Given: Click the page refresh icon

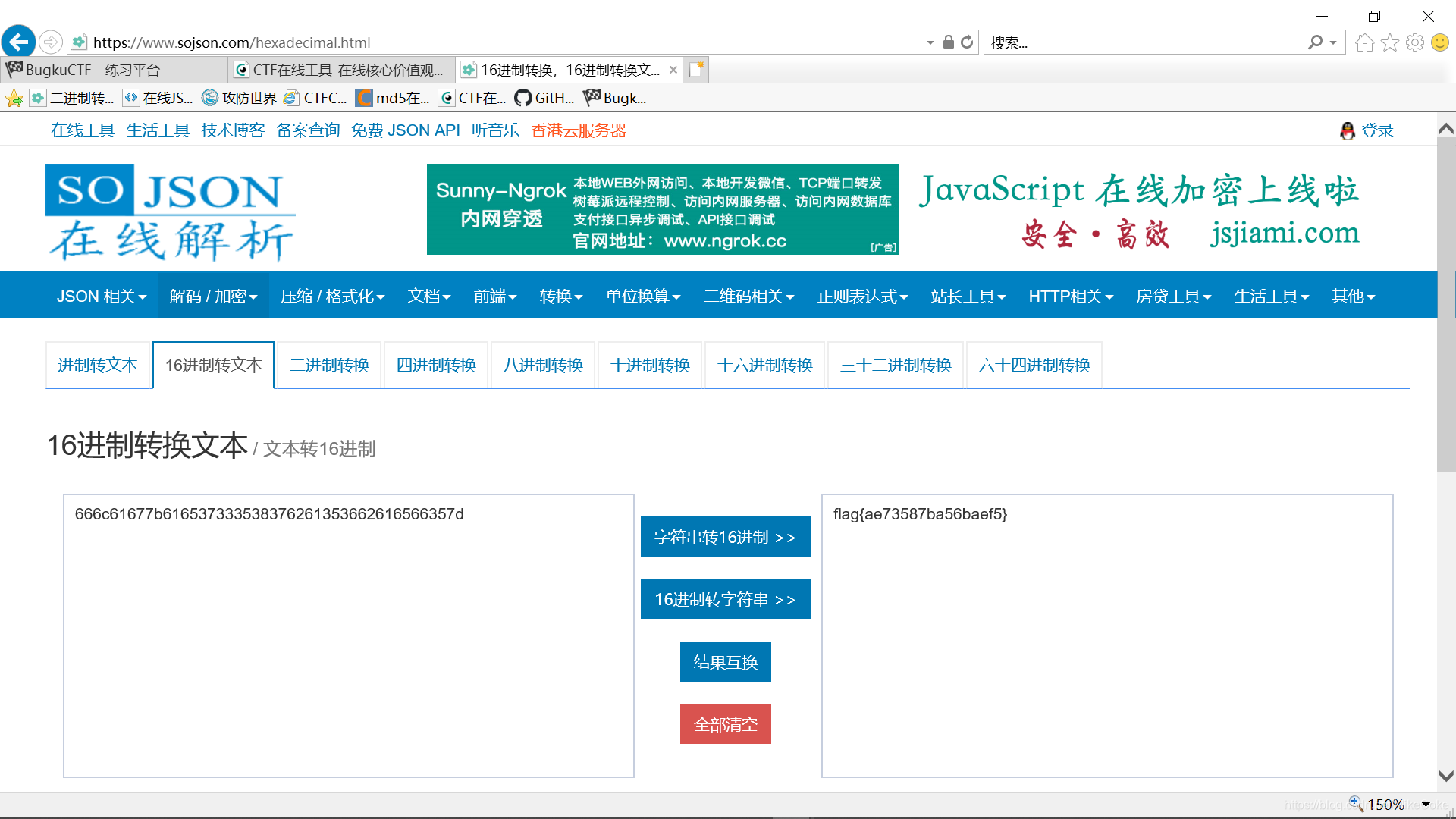Looking at the screenshot, I should 967,42.
